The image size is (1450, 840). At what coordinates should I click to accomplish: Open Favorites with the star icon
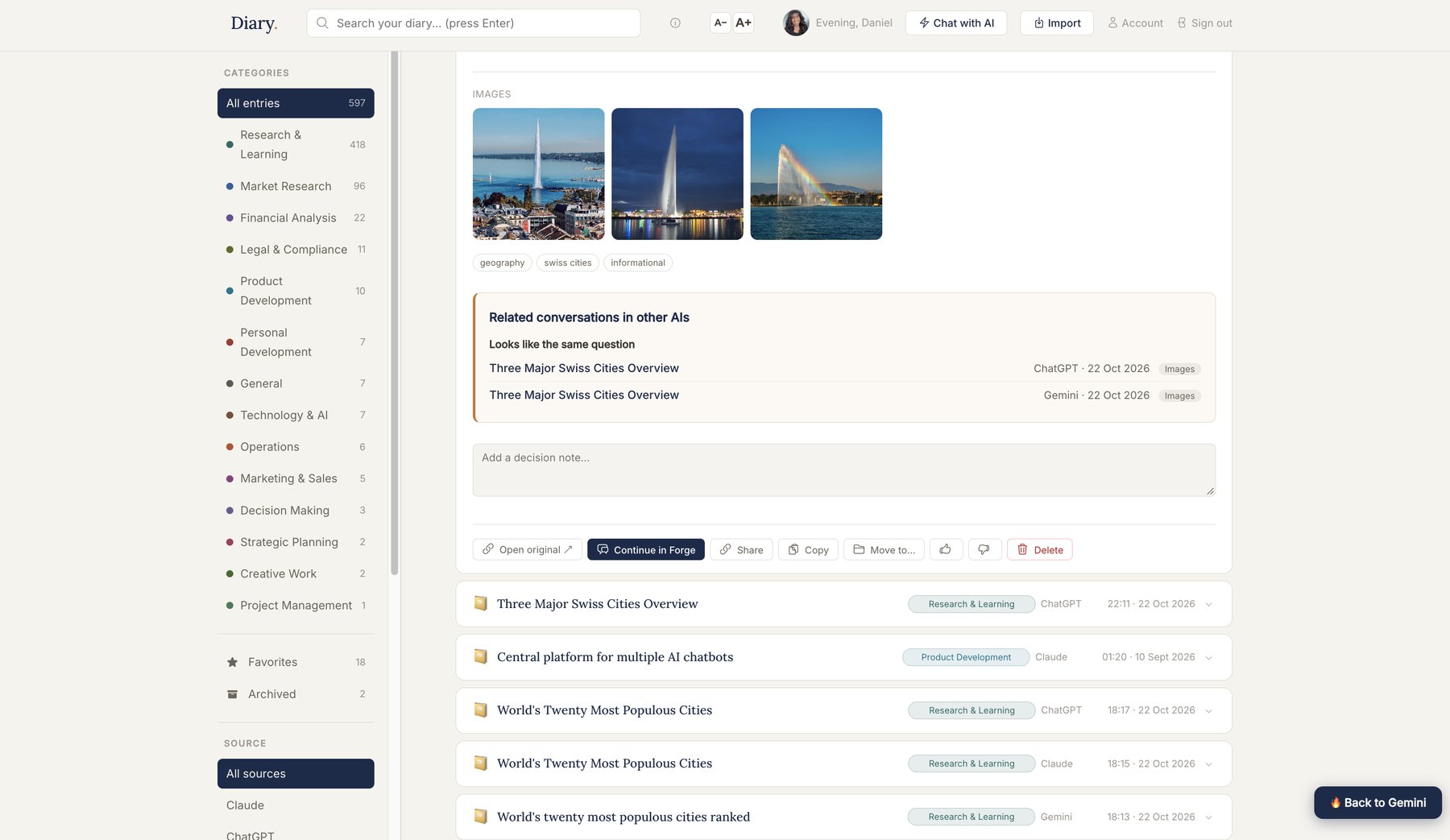[x=296, y=662]
